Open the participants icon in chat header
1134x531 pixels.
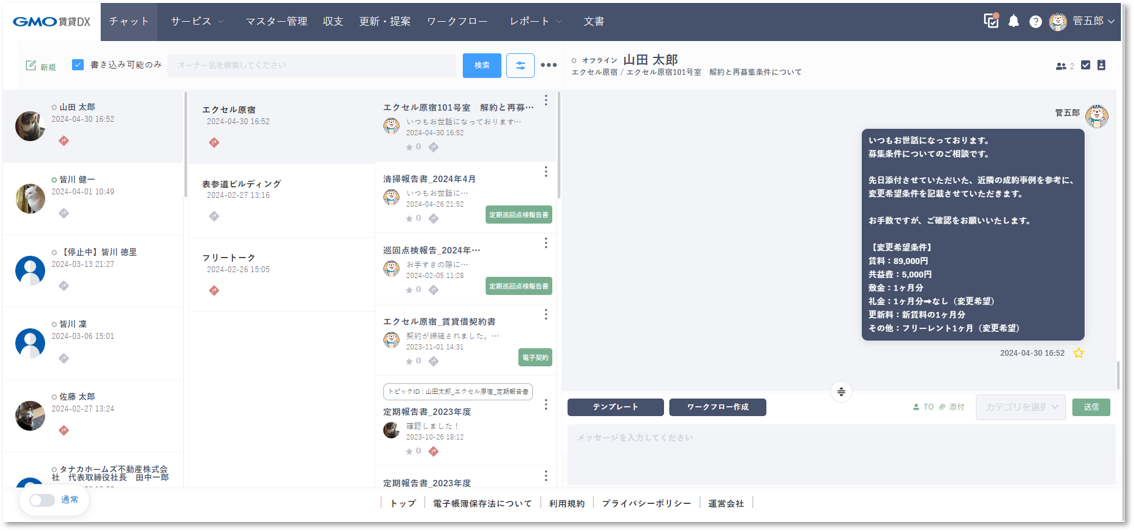coord(1061,66)
